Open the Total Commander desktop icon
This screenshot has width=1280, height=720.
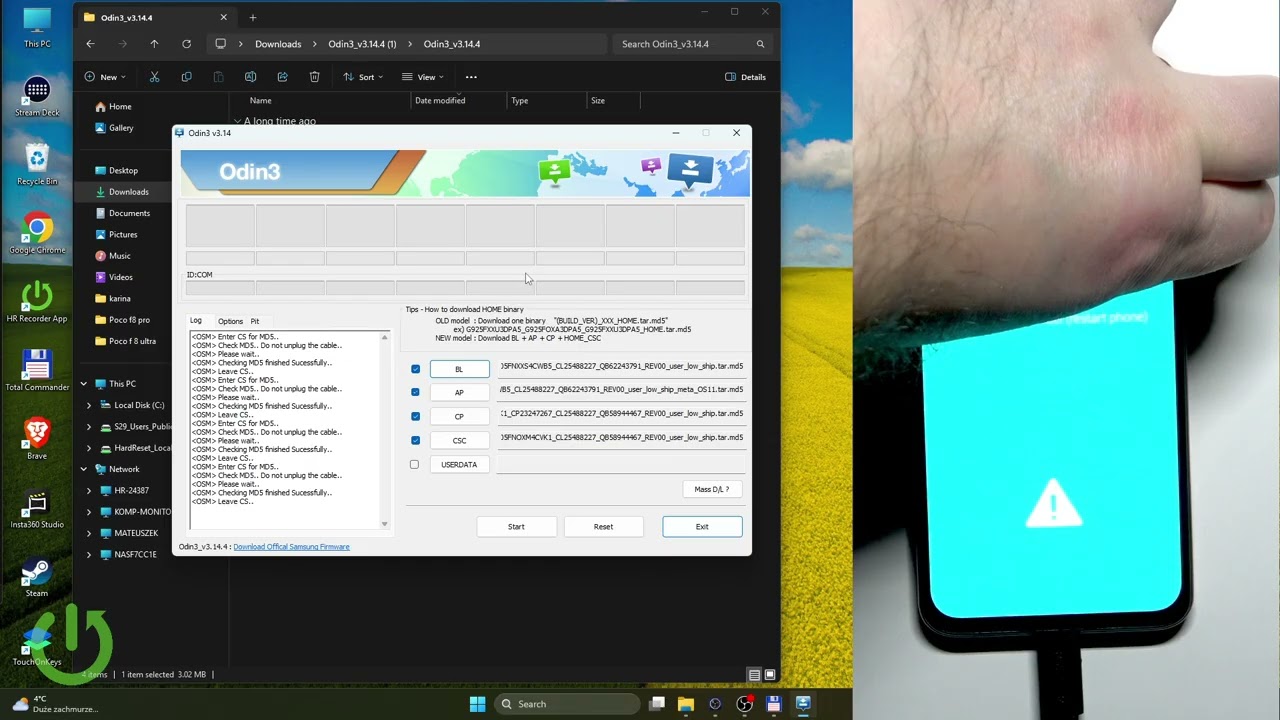coord(37,370)
